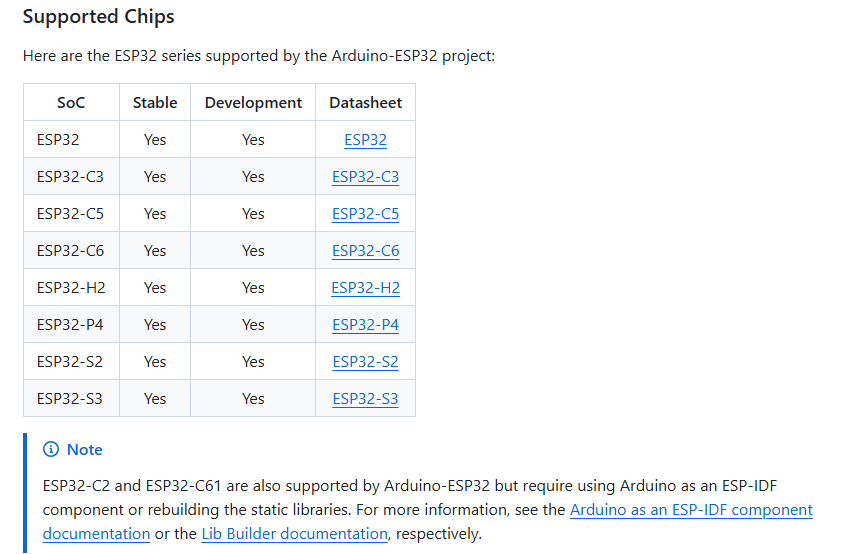Click the Supported Chips heading
850x554 pixels.
coord(99,16)
